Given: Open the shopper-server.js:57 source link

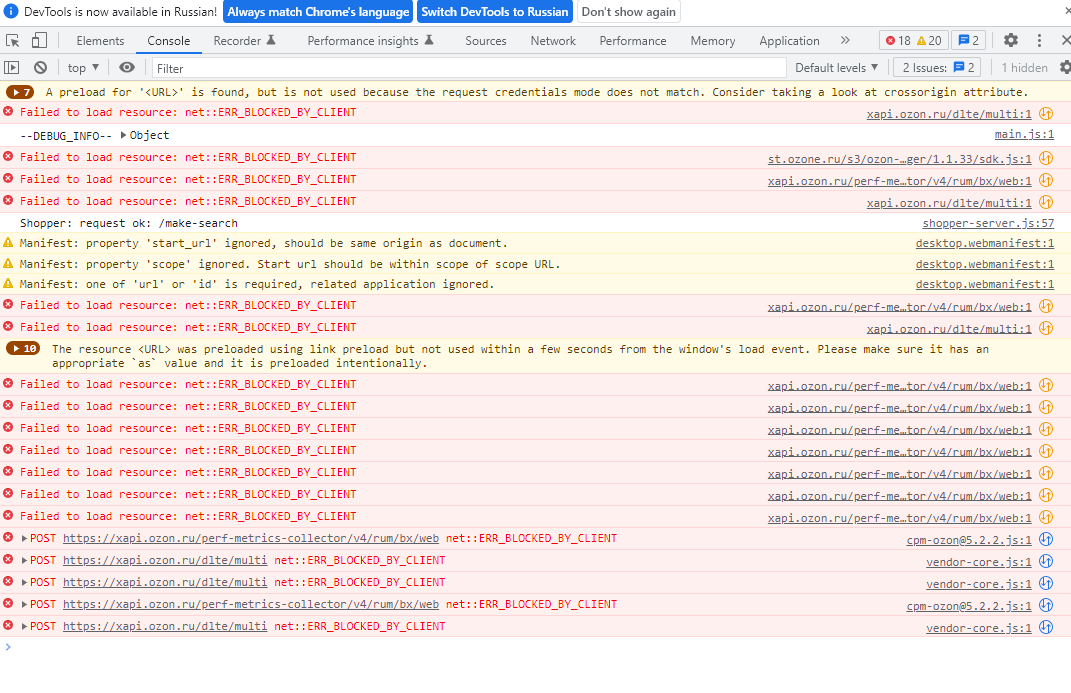Looking at the screenshot, I should (987, 223).
